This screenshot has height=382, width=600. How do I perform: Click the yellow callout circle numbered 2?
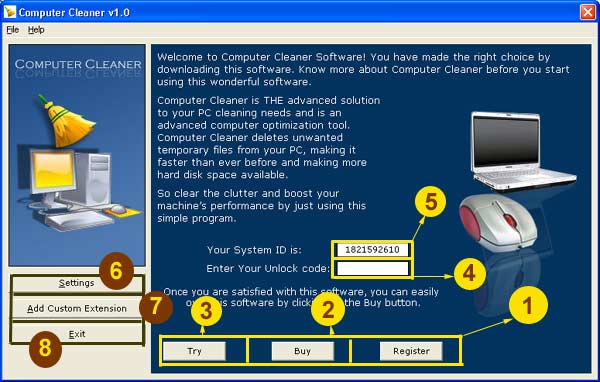point(328,309)
